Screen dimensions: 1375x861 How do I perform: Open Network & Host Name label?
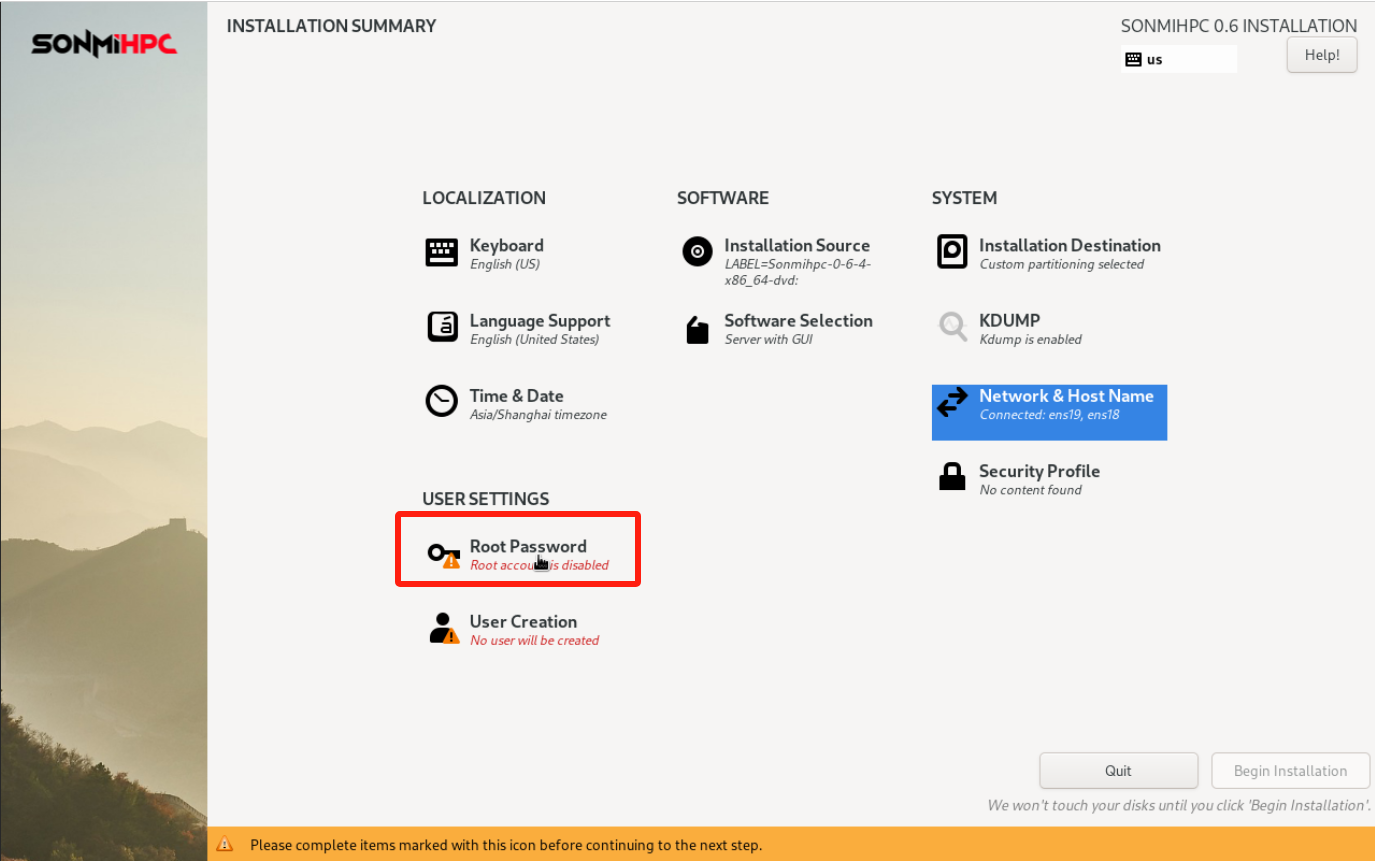coord(1066,396)
